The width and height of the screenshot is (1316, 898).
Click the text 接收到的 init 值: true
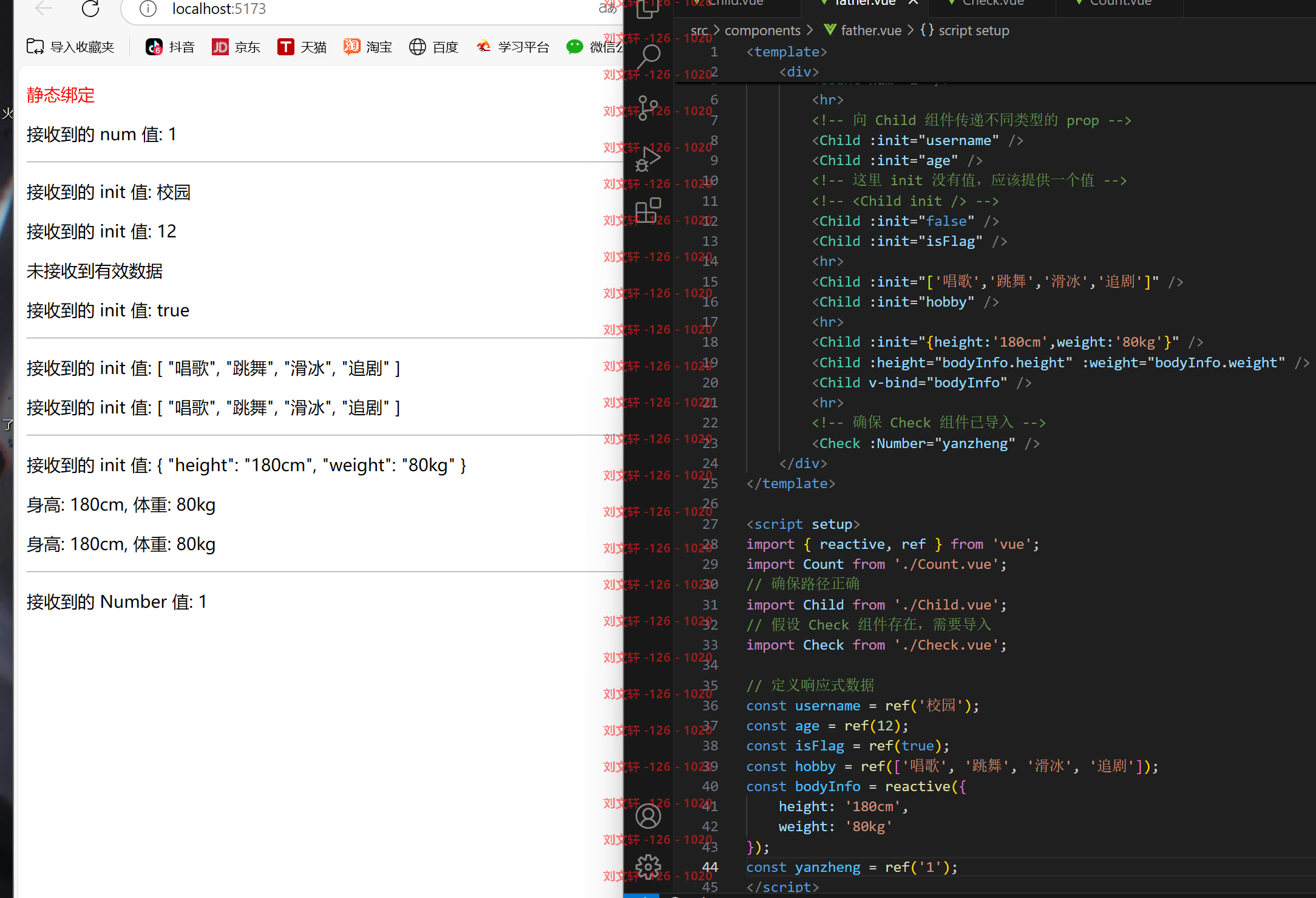(x=108, y=310)
